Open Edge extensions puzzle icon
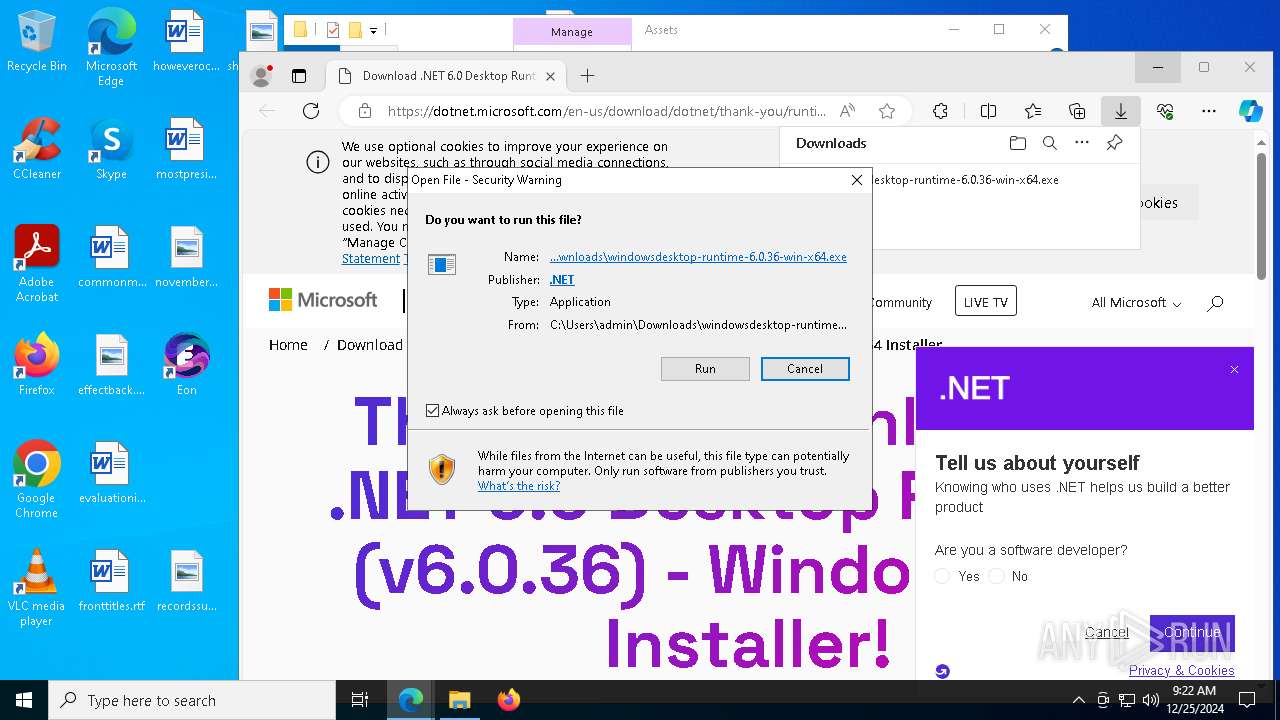The image size is (1280, 720). 940,111
